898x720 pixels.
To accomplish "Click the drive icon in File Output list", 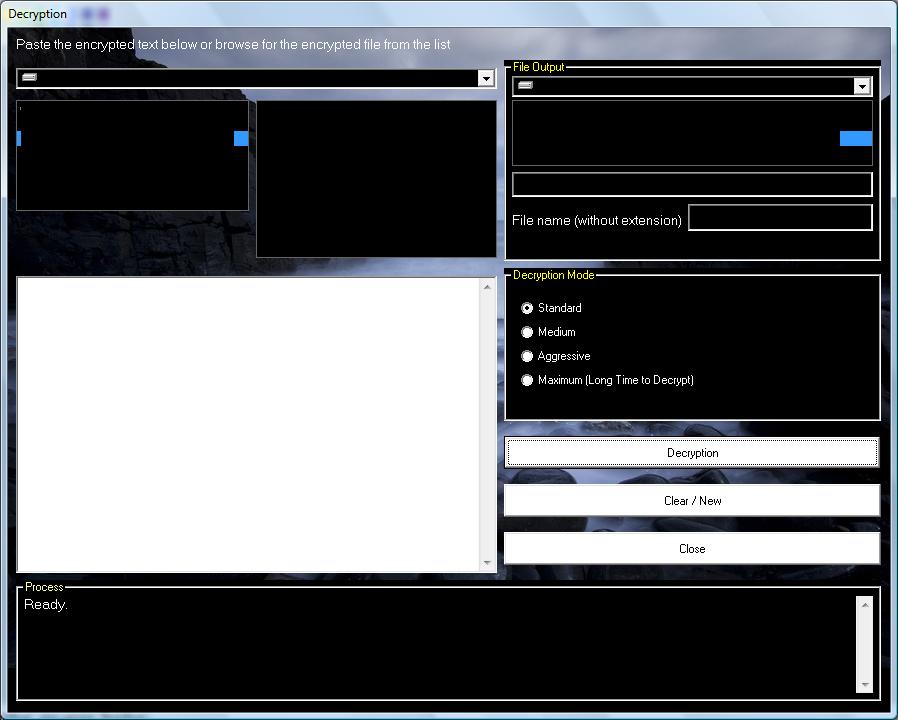I will click(525, 85).
